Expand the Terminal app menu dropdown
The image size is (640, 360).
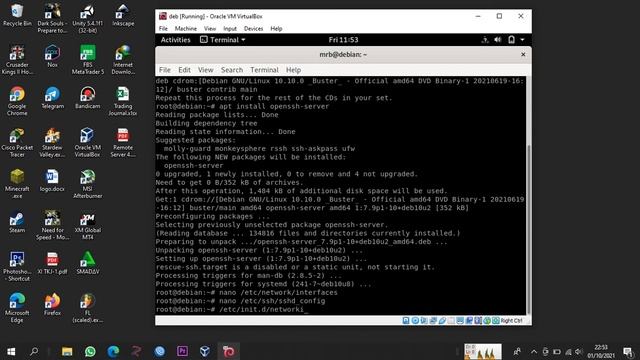[223, 40]
